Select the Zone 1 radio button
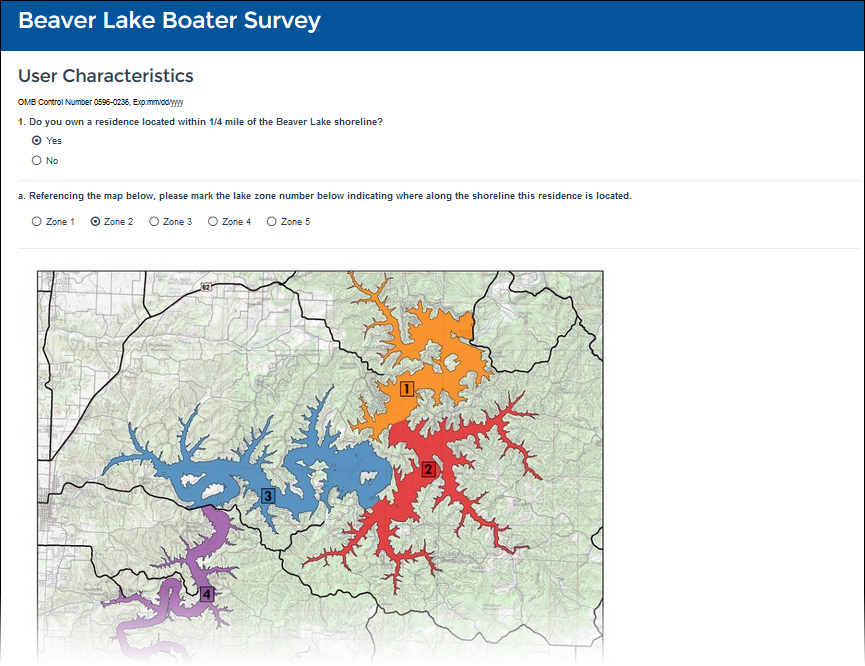865x666 pixels. 37,222
